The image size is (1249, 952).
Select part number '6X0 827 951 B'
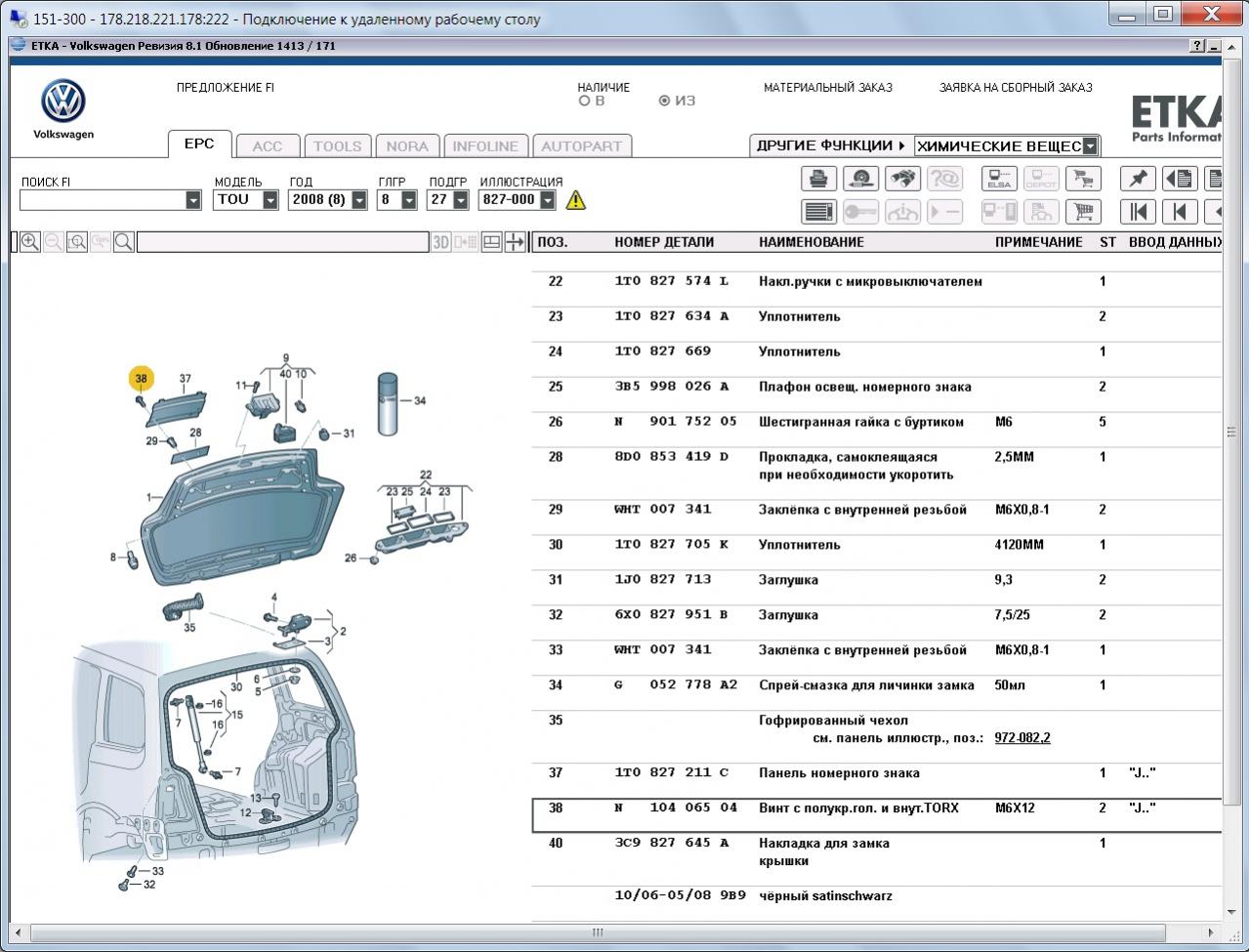click(x=672, y=615)
